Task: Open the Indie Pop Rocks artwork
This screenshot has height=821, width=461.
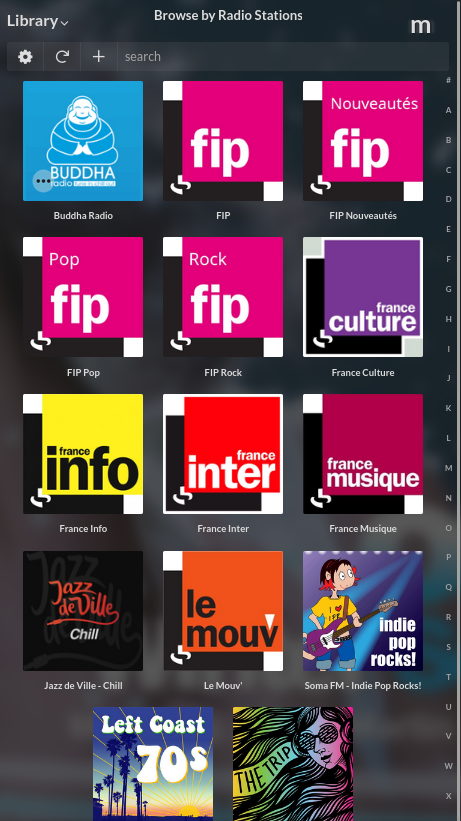Action: pos(363,611)
